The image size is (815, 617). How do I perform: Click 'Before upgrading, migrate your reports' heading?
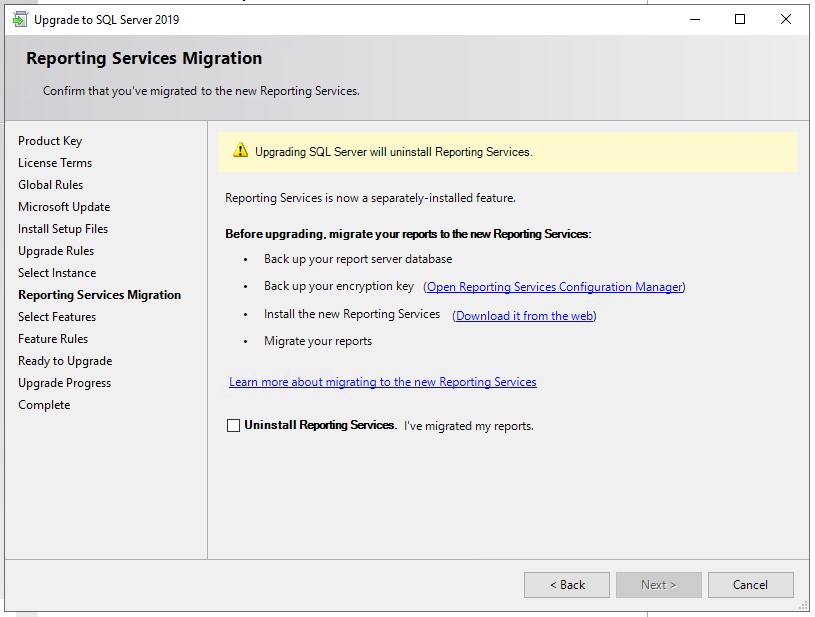(x=408, y=234)
